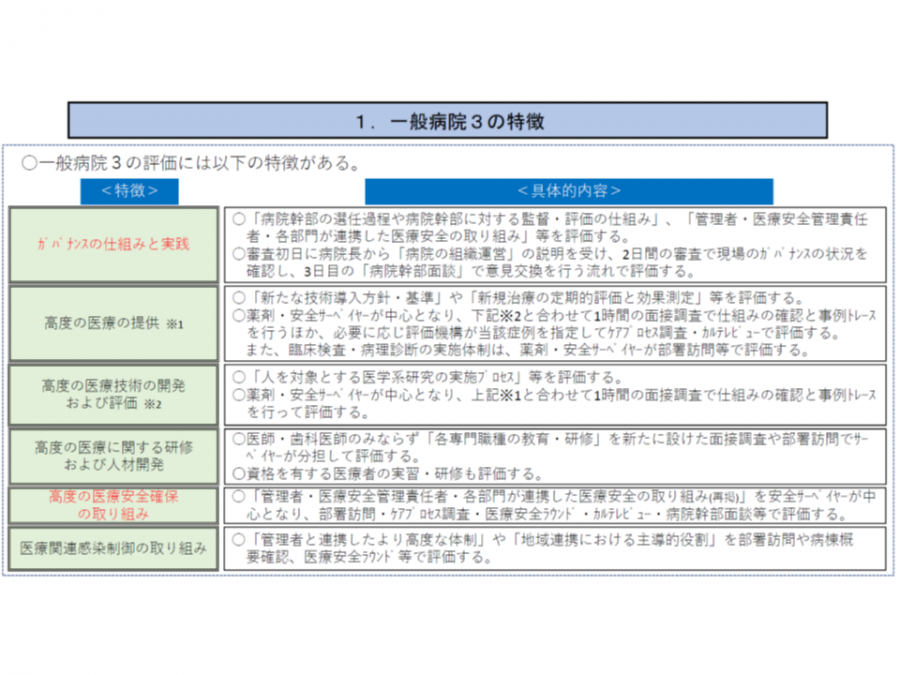Image resolution: width=900 pixels, height=675 pixels.
Task: Click the line starting 'また、臨床検査・病理診断'
Action: [x=530, y=348]
